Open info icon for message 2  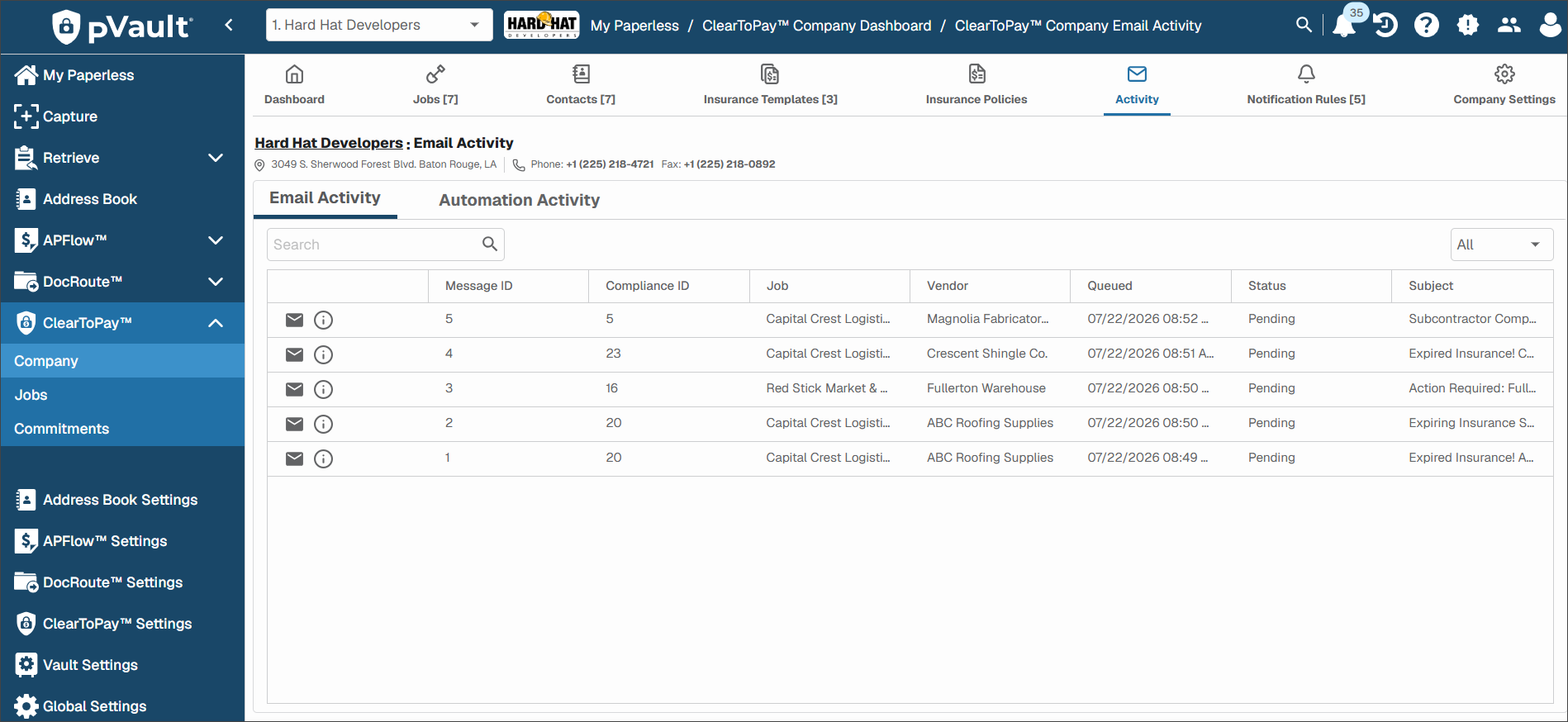pyautogui.click(x=324, y=424)
